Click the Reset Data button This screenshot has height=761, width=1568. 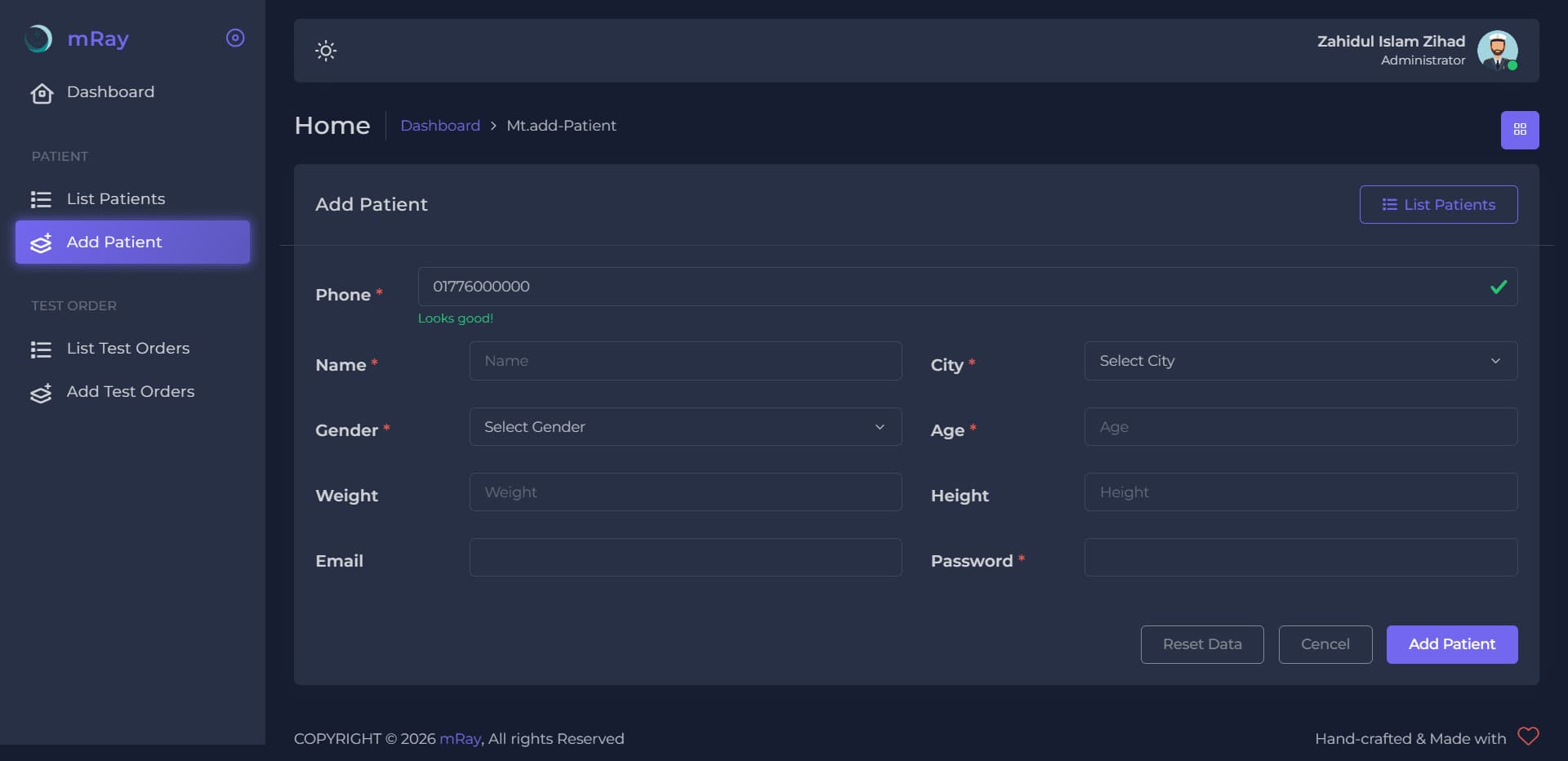pos(1202,644)
